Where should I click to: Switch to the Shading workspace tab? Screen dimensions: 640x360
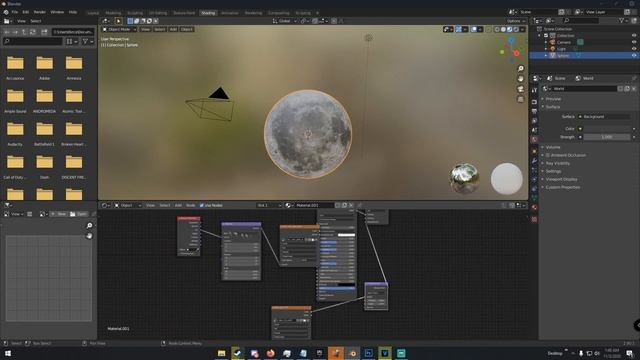click(x=208, y=13)
